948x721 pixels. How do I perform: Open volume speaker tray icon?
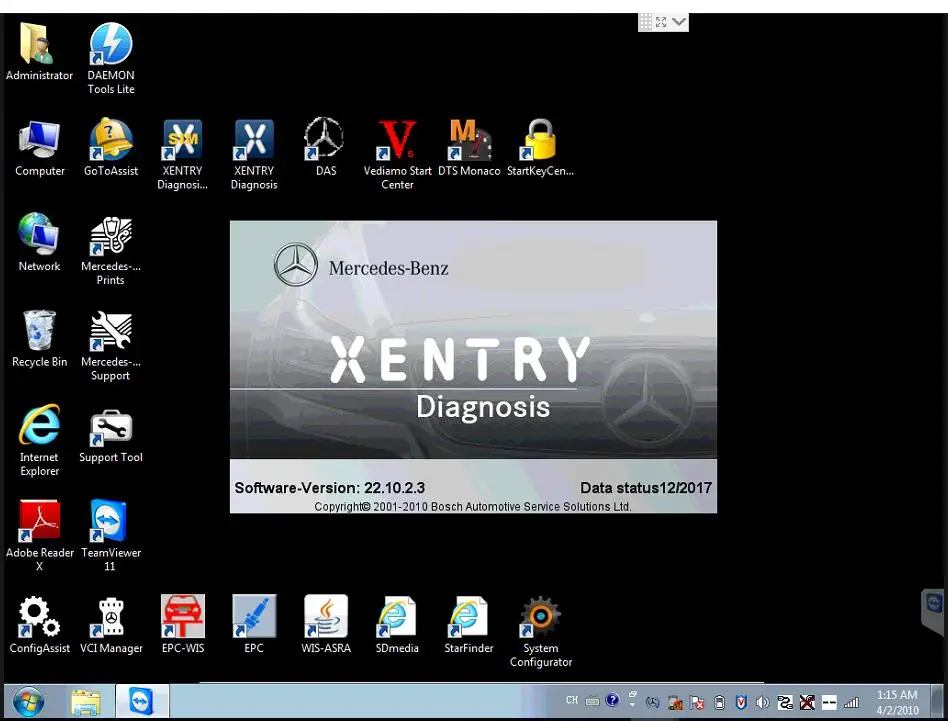pyautogui.click(x=762, y=702)
